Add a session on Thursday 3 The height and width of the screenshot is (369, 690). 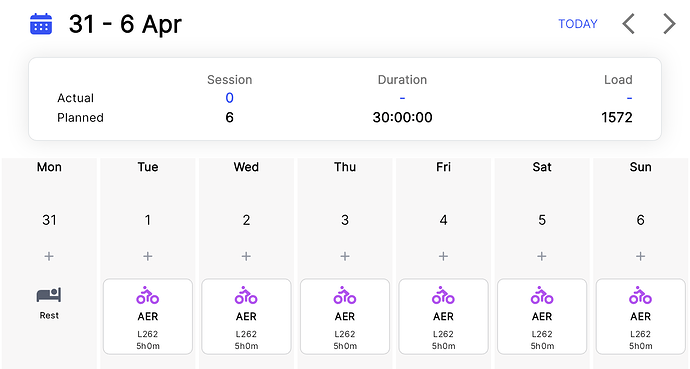coord(345,256)
